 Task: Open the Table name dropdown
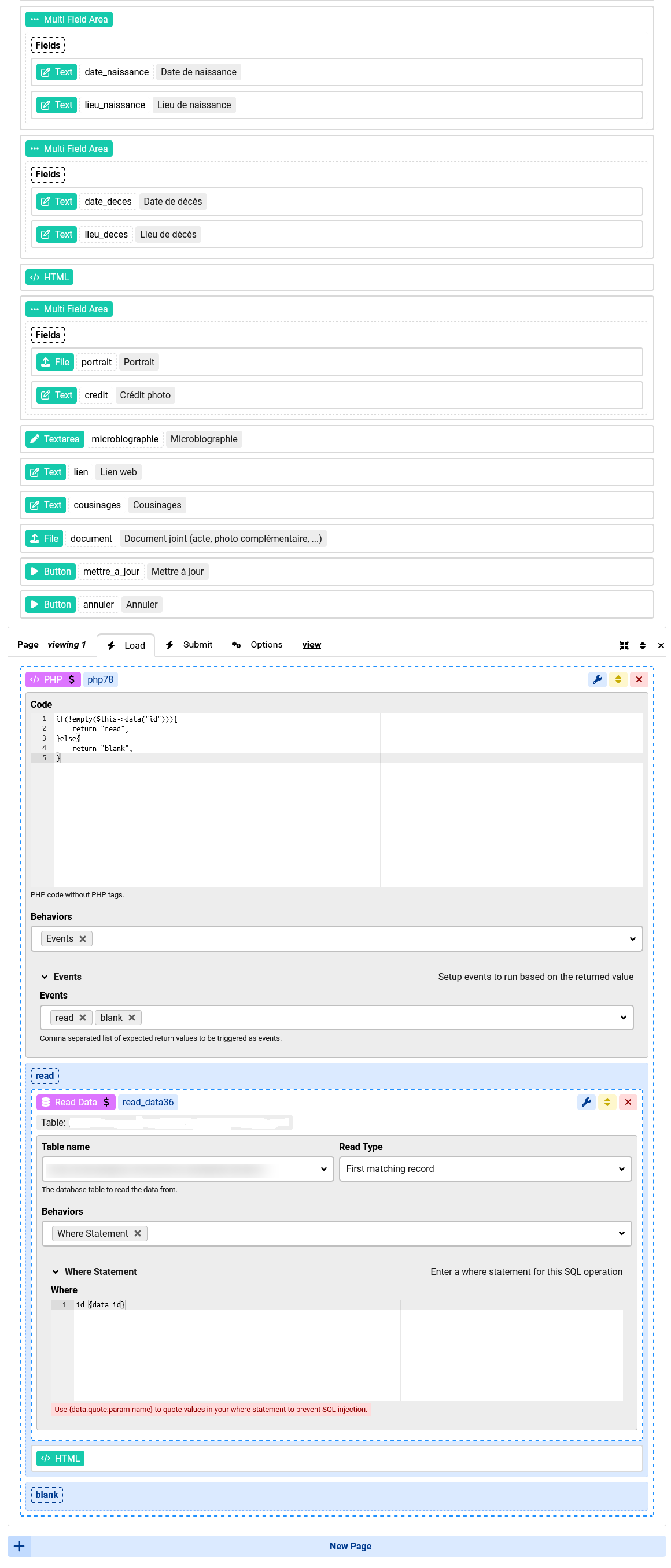[187, 1168]
